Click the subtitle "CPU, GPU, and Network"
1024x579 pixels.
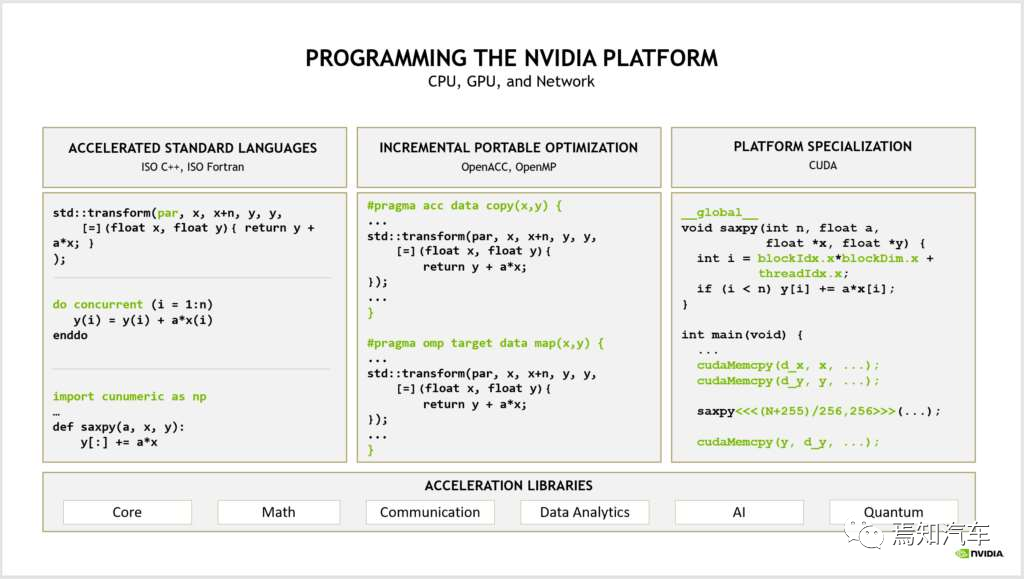[511, 82]
